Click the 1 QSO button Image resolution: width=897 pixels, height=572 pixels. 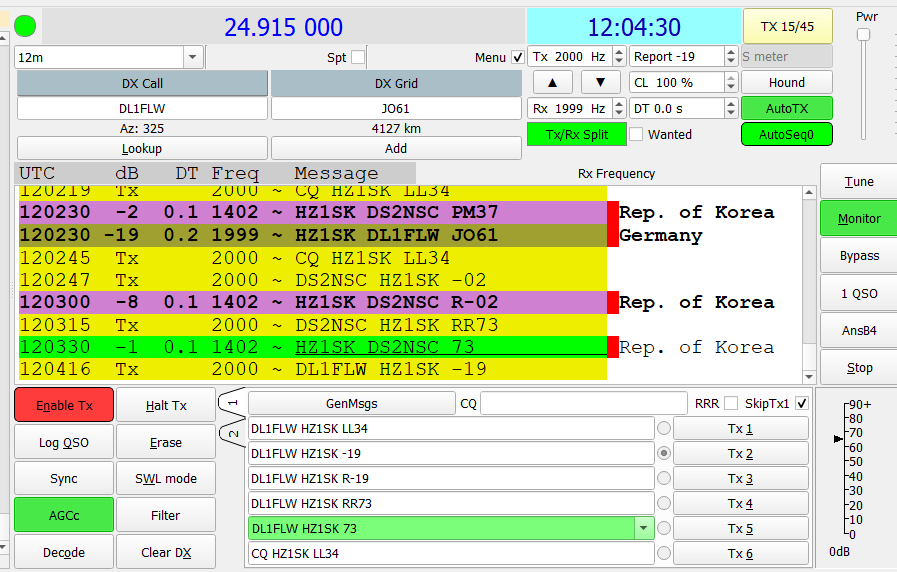(x=859, y=293)
